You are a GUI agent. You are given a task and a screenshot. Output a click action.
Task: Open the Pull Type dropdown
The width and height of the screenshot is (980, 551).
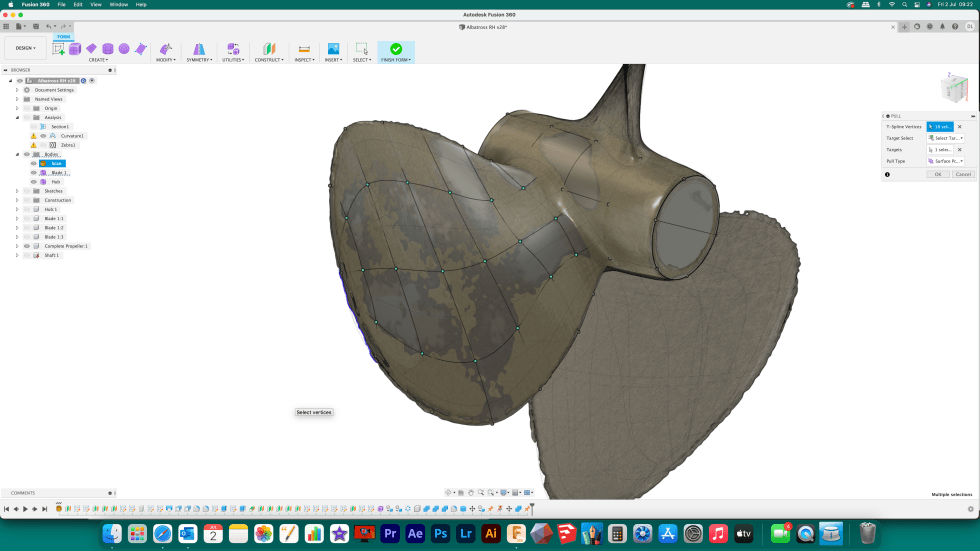945,161
